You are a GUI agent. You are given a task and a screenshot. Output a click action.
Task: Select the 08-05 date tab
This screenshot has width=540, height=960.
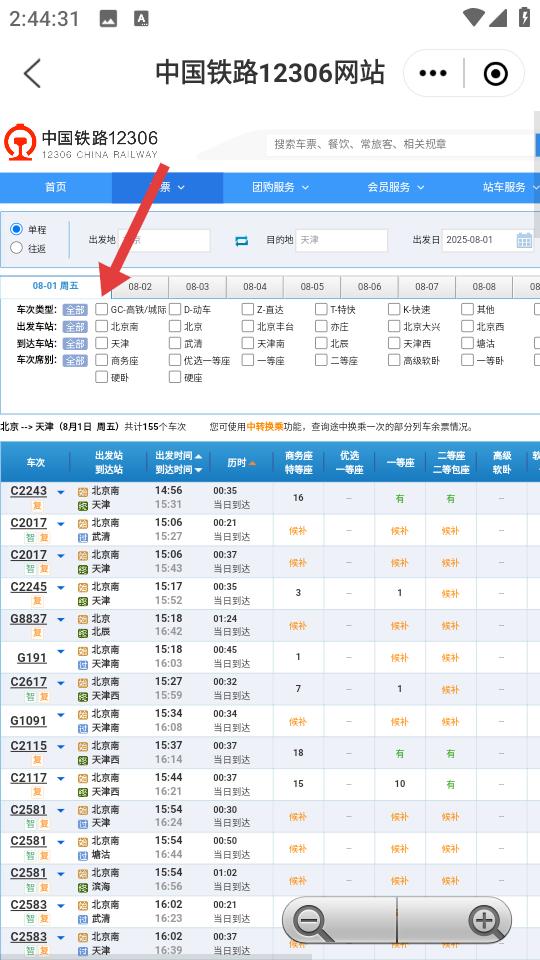point(312,287)
